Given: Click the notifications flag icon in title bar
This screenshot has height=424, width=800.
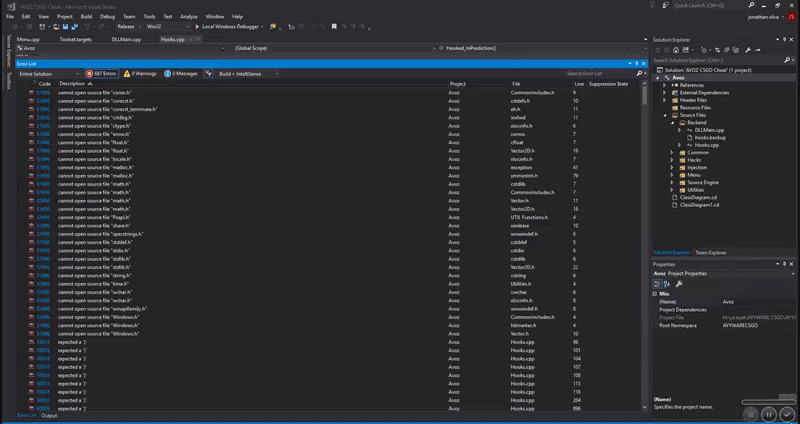Looking at the screenshot, I should pyautogui.click(x=652, y=5).
